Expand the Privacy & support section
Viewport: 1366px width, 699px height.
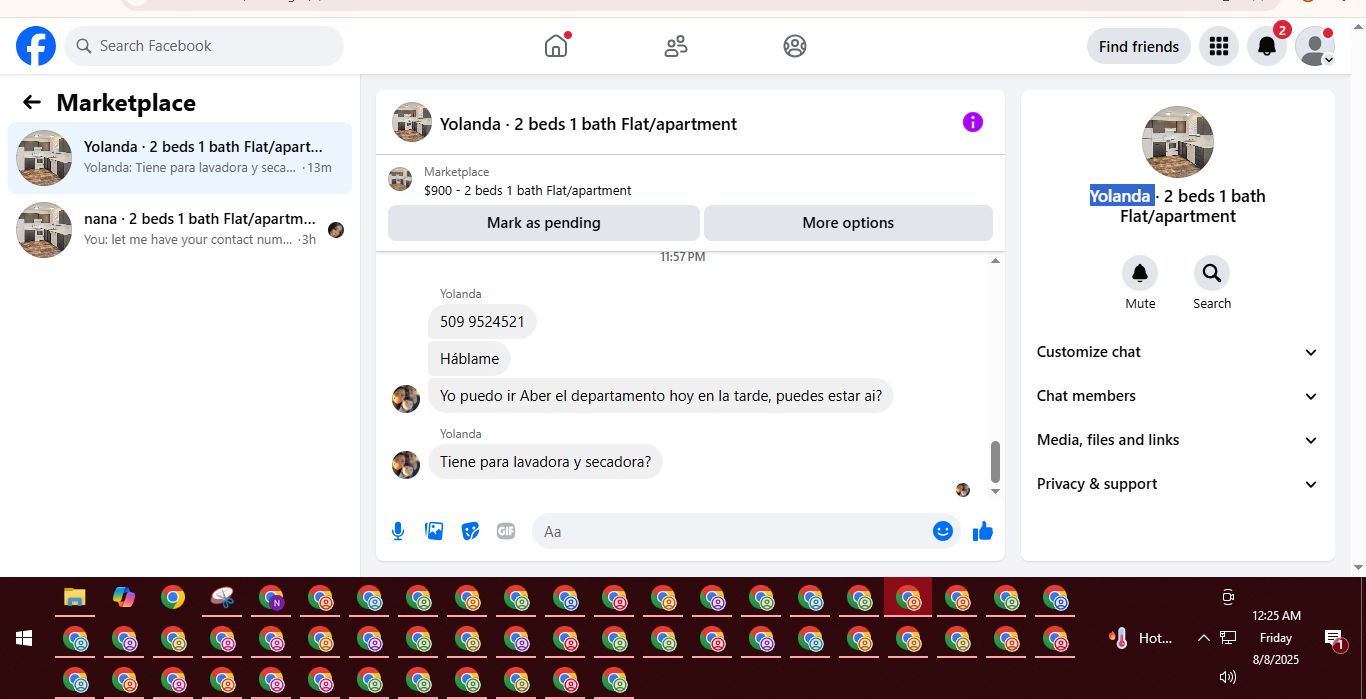pos(1177,484)
